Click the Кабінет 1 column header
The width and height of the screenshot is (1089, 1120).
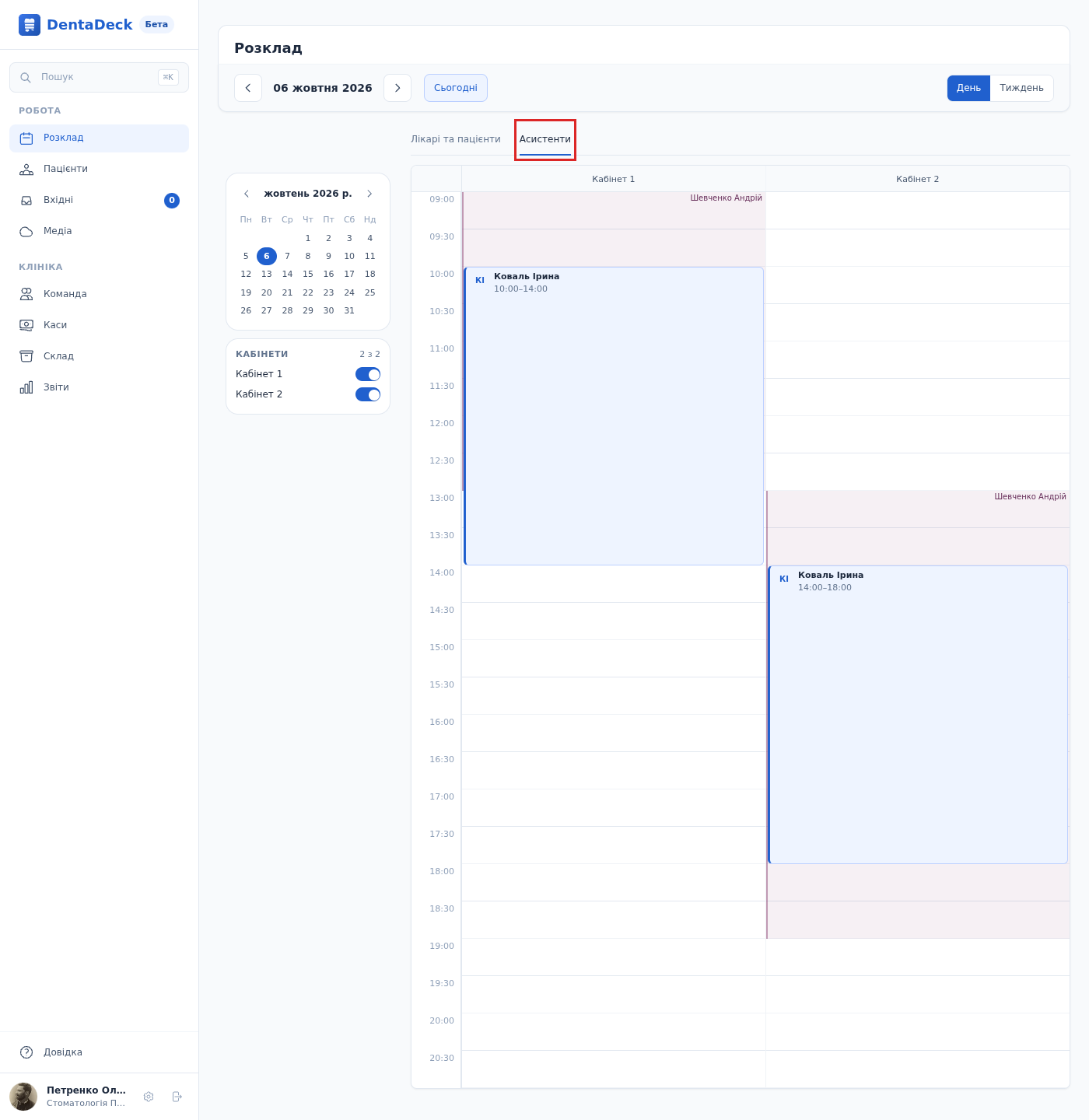click(x=614, y=179)
